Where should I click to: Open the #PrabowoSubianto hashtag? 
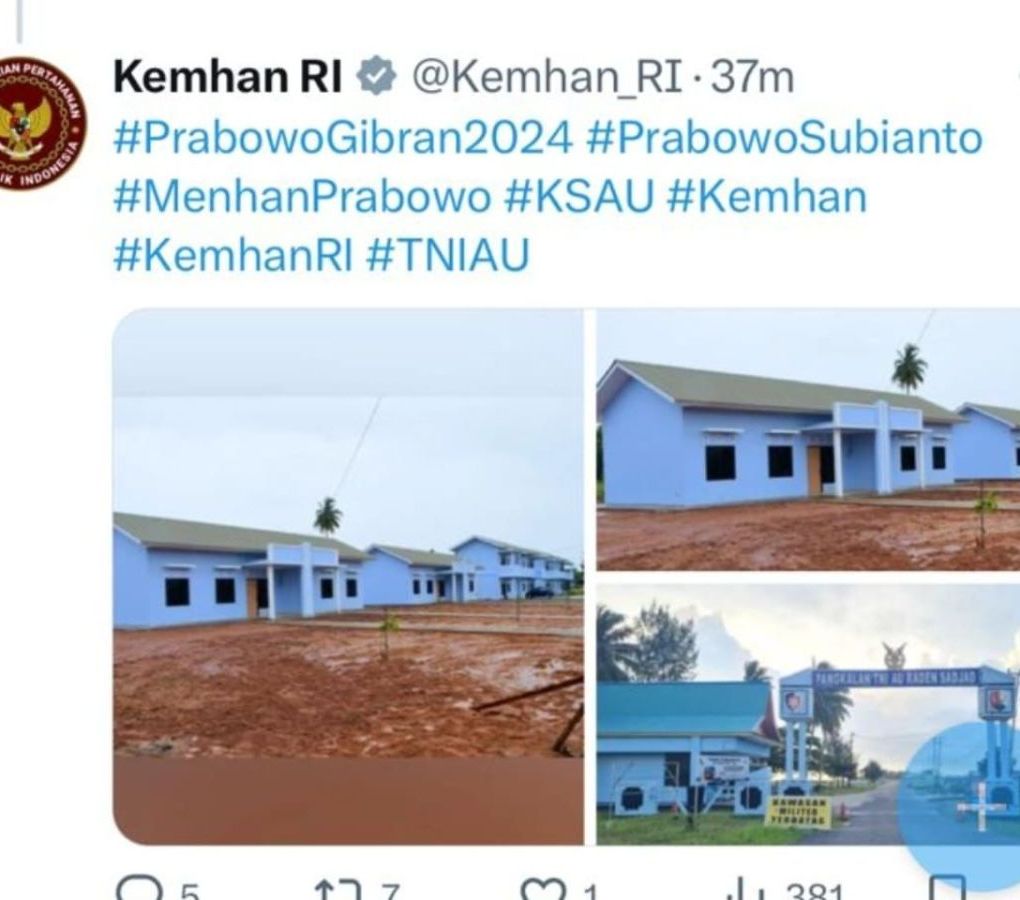pyautogui.click(x=784, y=138)
